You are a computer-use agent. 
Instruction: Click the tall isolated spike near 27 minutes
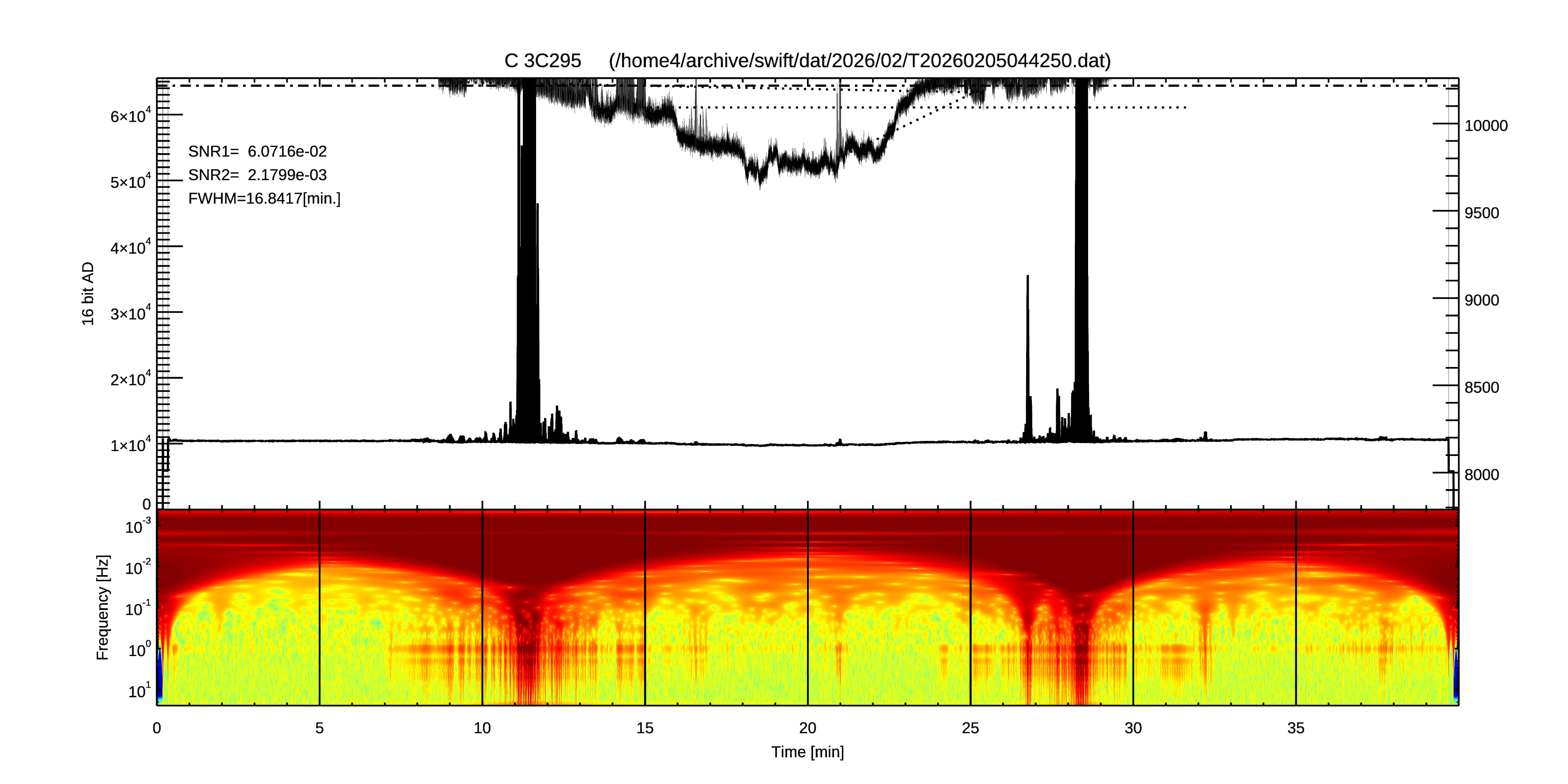coord(1028,341)
